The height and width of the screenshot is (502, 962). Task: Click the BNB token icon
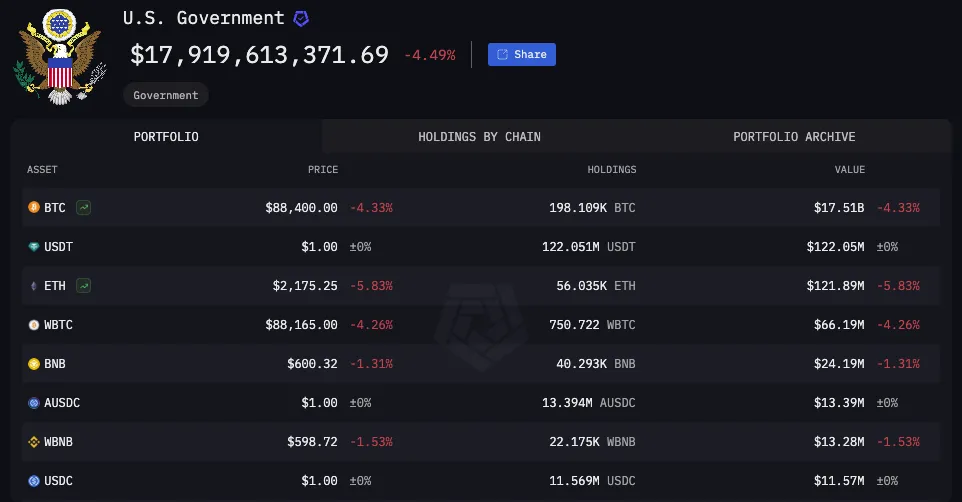34,364
